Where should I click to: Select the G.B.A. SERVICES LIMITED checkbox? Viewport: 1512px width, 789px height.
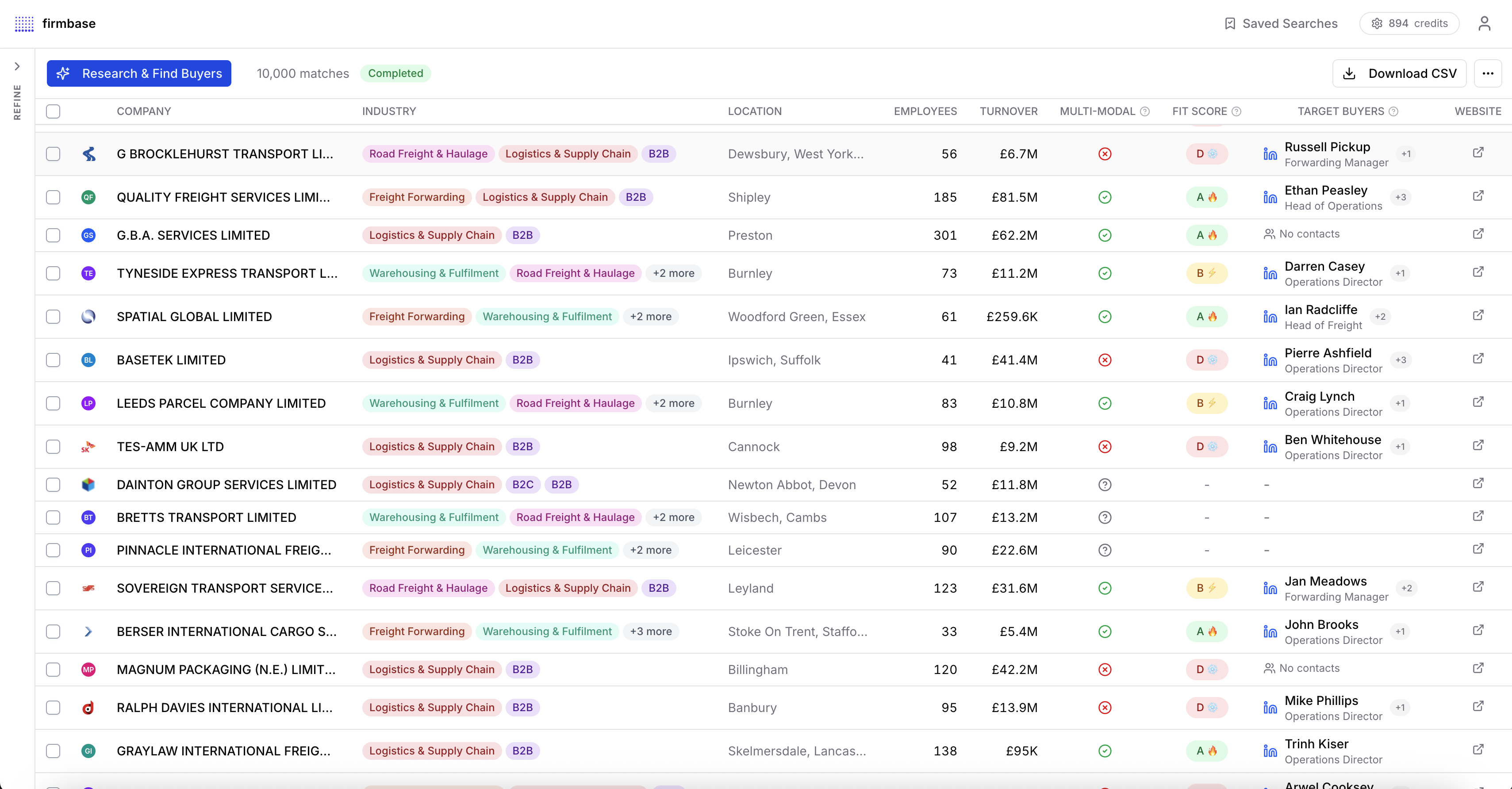coord(54,235)
